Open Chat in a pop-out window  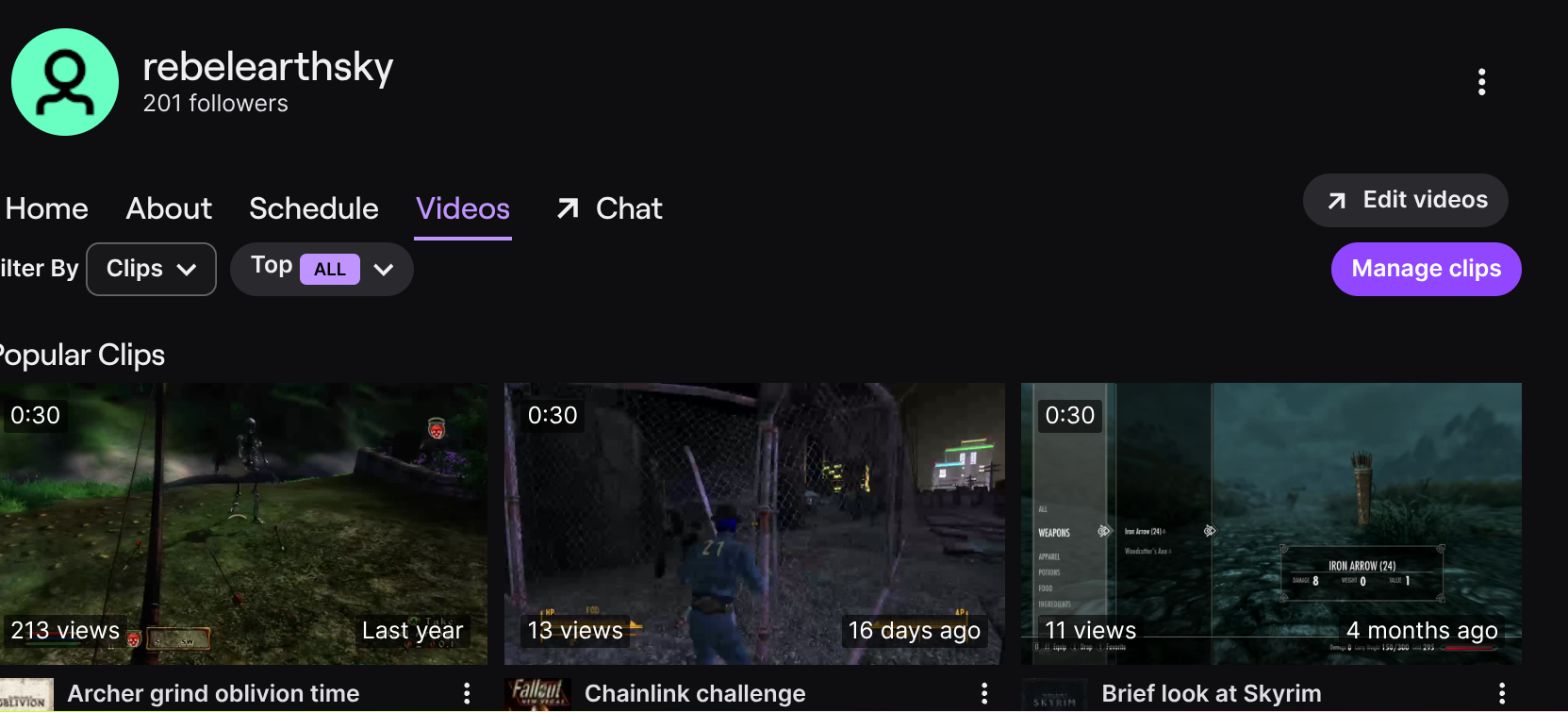click(609, 208)
